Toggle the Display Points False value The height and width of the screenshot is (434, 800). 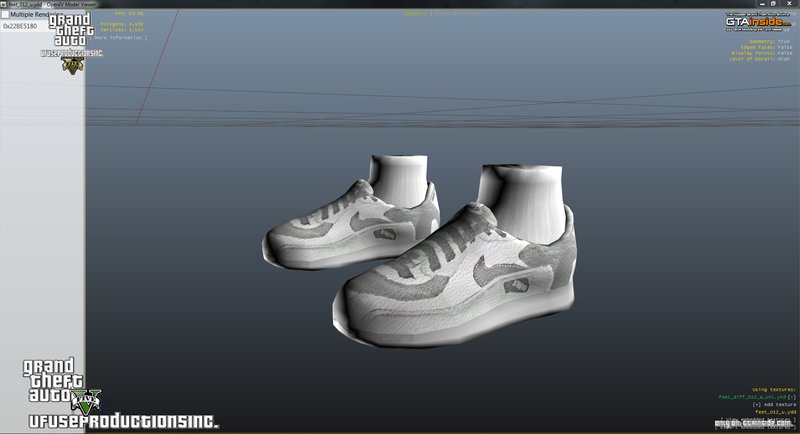[x=785, y=53]
